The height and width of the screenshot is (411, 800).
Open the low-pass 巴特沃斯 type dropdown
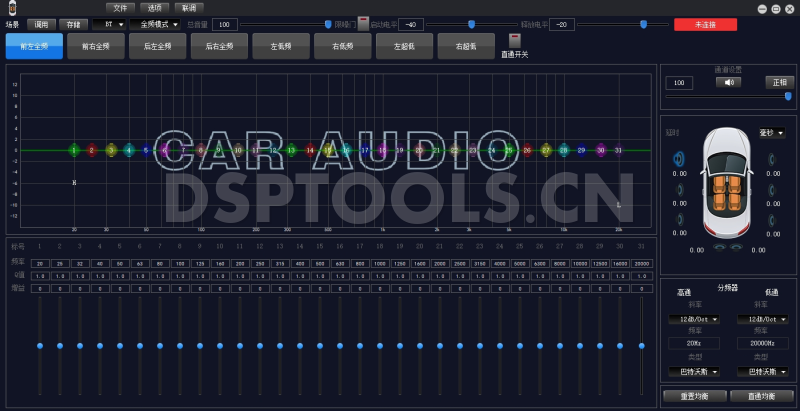point(762,372)
